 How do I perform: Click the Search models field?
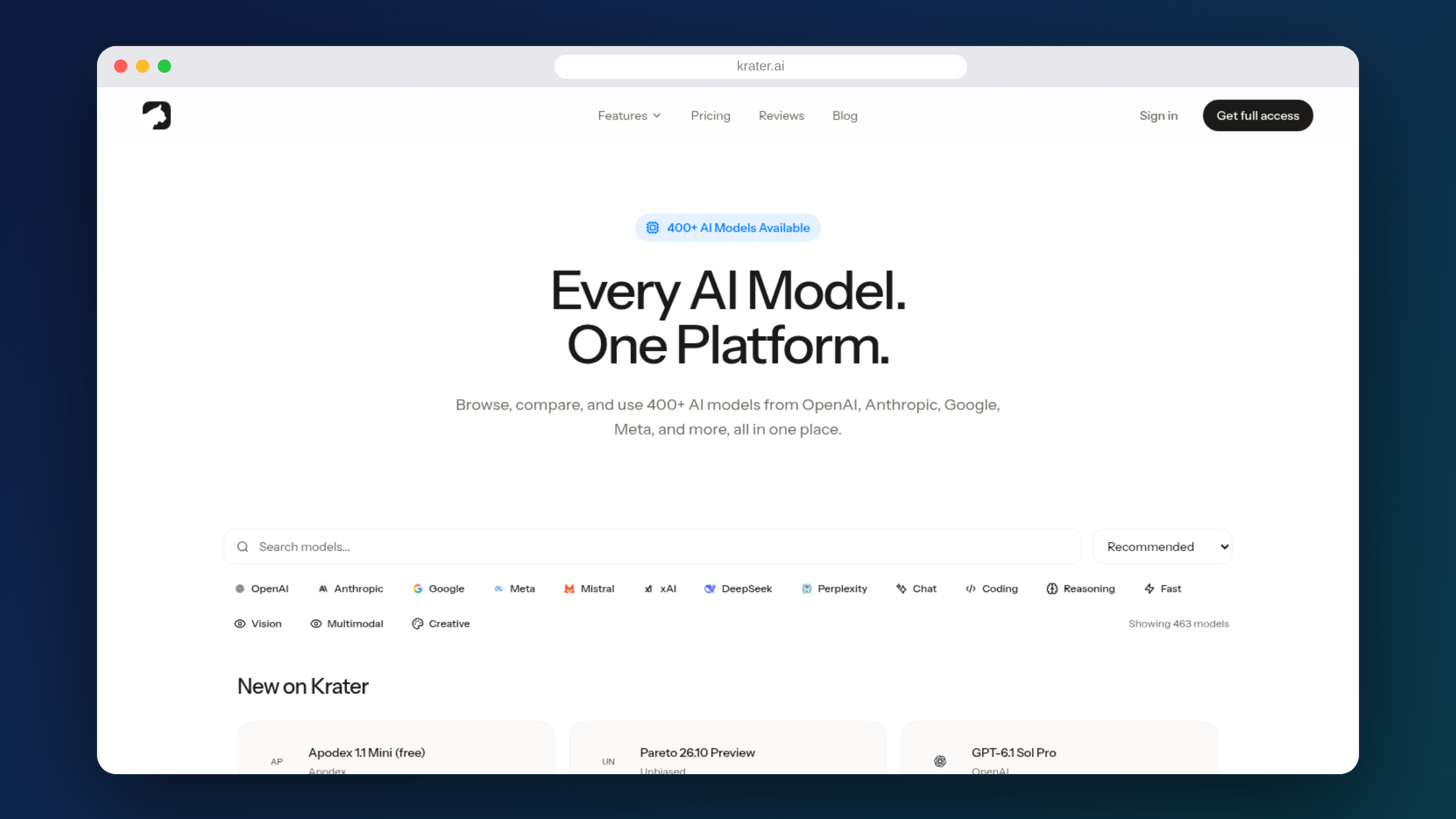pyautogui.click(x=652, y=547)
